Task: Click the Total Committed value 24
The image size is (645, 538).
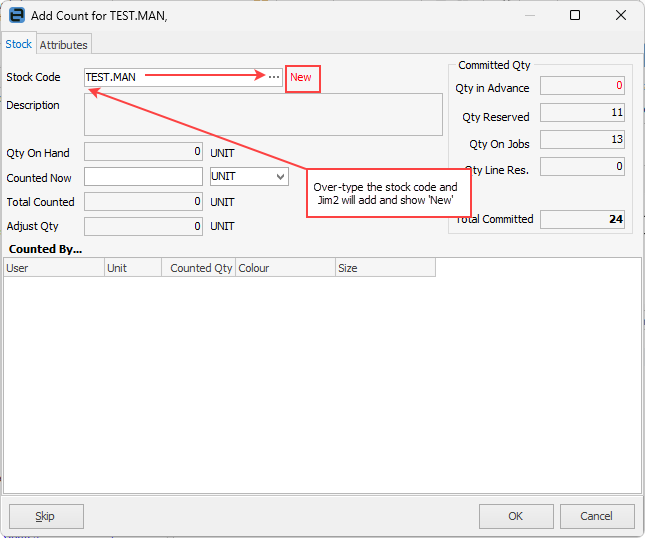Action: 582,219
